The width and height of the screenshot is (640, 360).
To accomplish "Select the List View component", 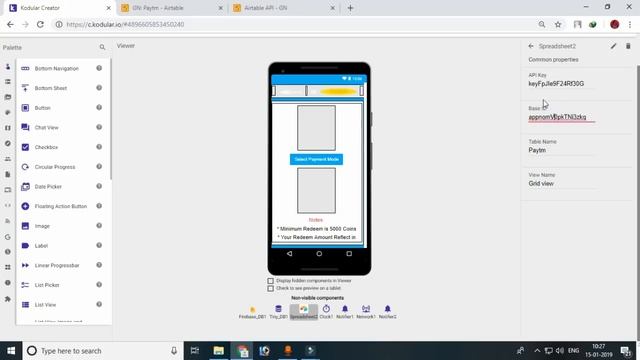I will pos(45,304).
